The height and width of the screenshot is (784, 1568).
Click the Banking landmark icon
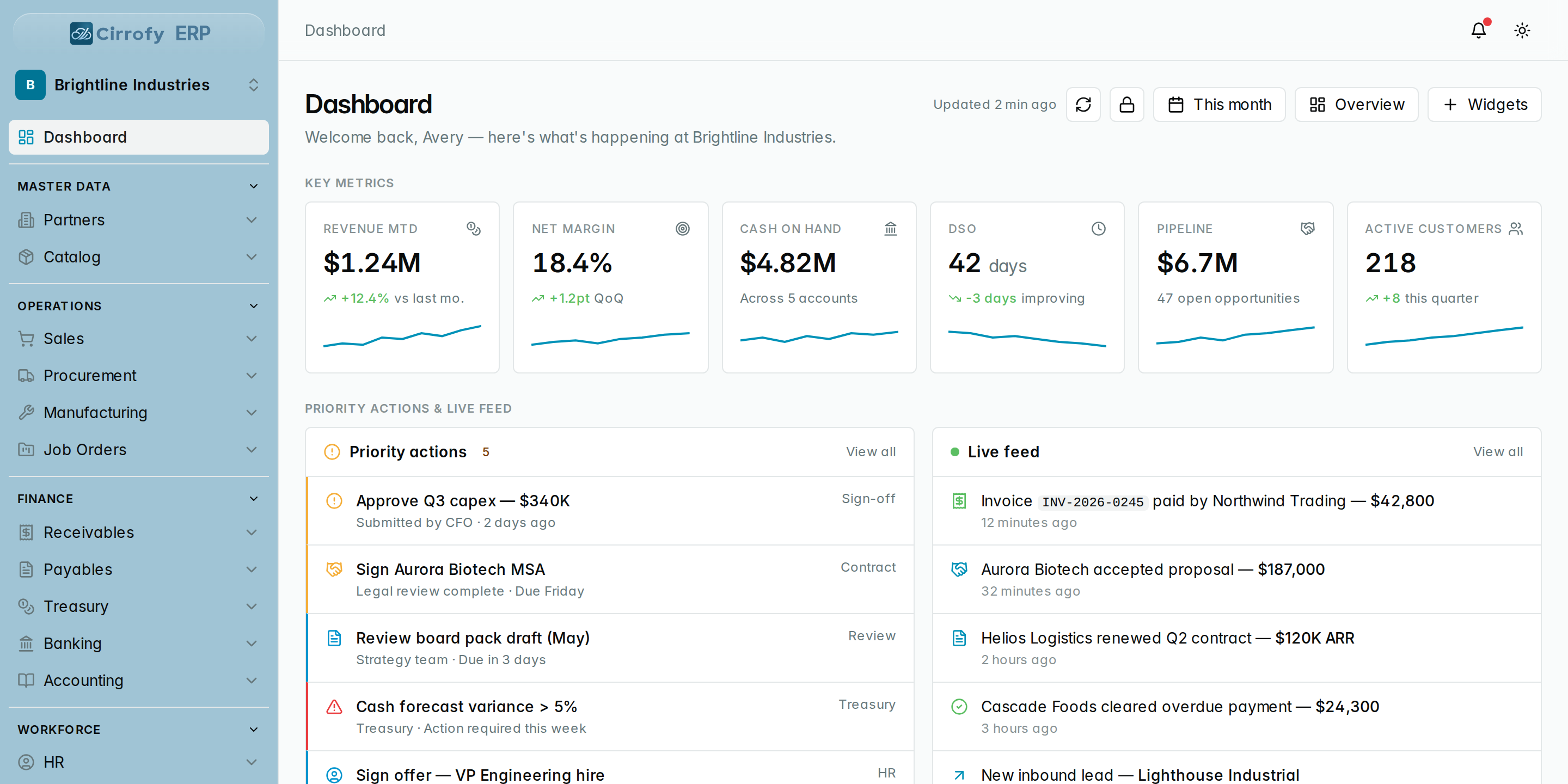[x=26, y=644]
